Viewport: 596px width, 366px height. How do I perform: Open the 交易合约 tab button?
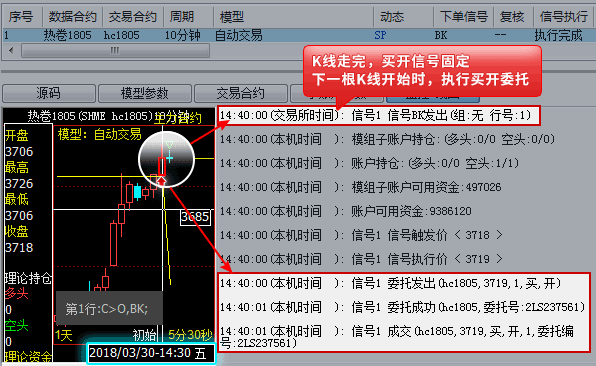tap(240, 93)
